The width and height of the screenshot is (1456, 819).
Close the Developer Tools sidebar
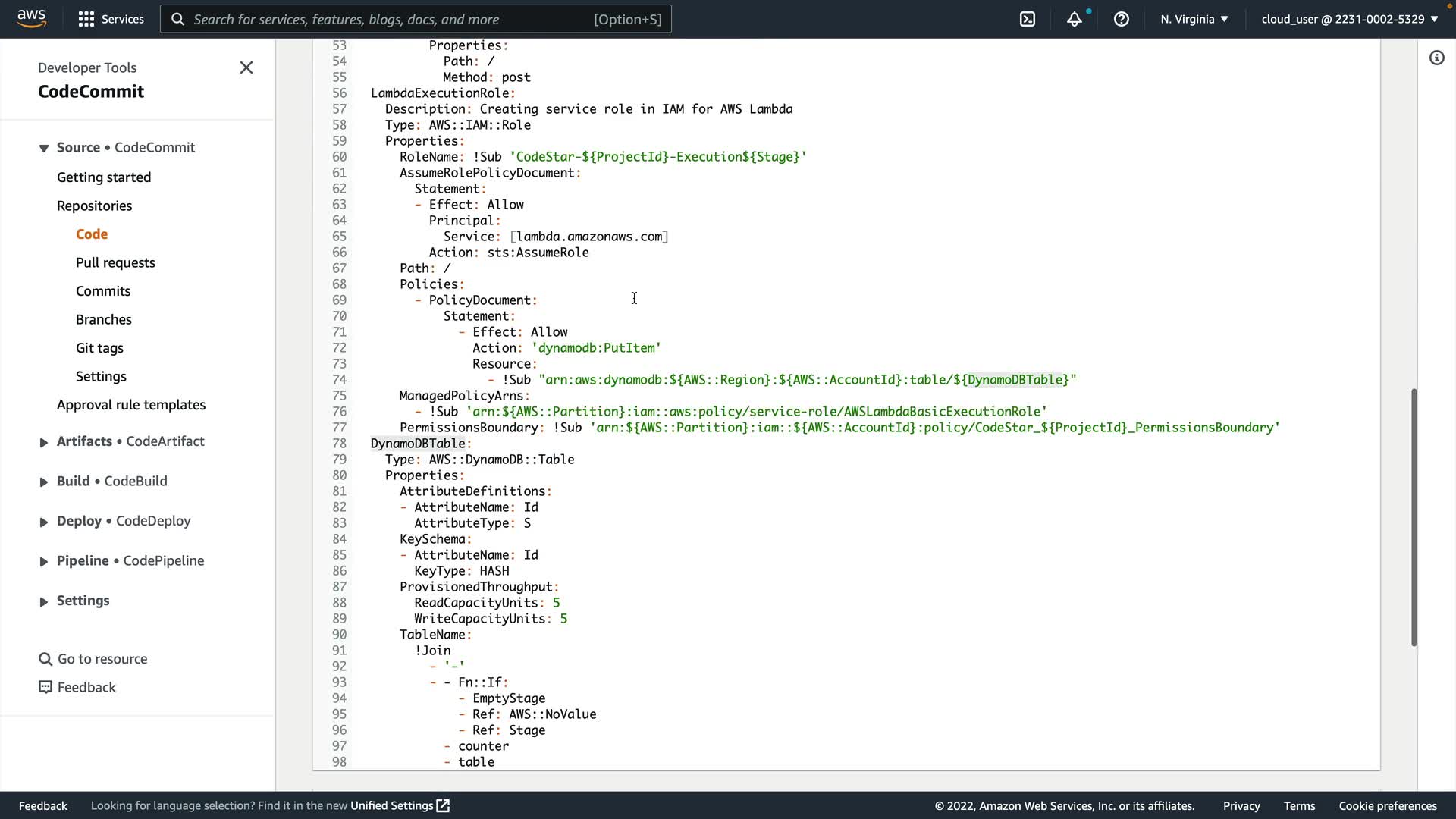click(246, 67)
